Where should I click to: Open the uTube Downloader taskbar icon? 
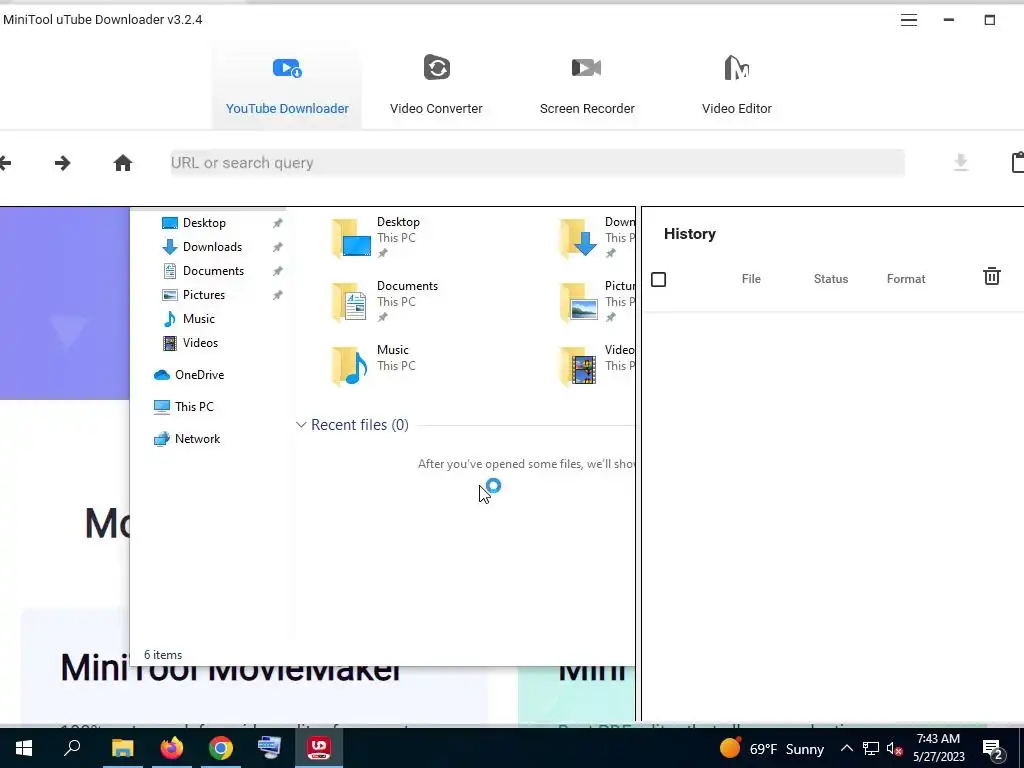[319, 748]
